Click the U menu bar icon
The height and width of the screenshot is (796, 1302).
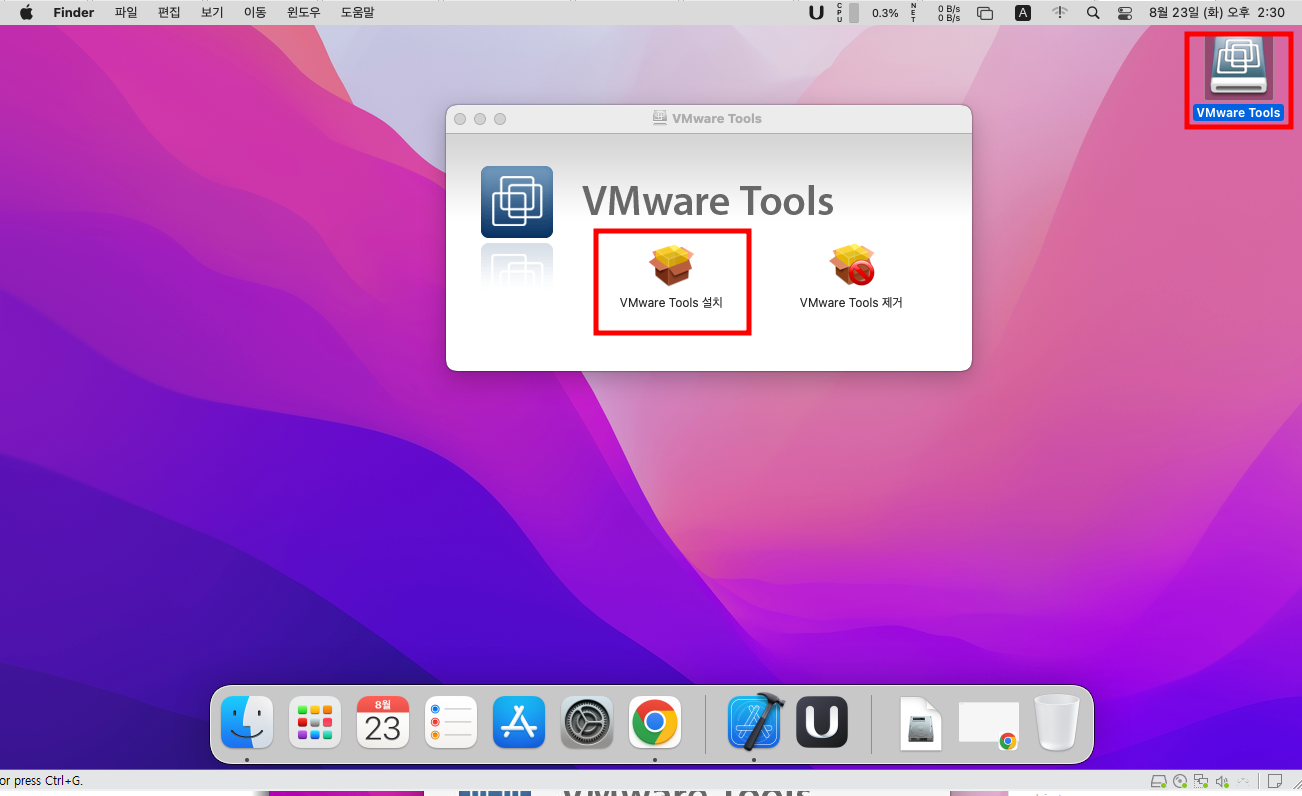click(817, 13)
